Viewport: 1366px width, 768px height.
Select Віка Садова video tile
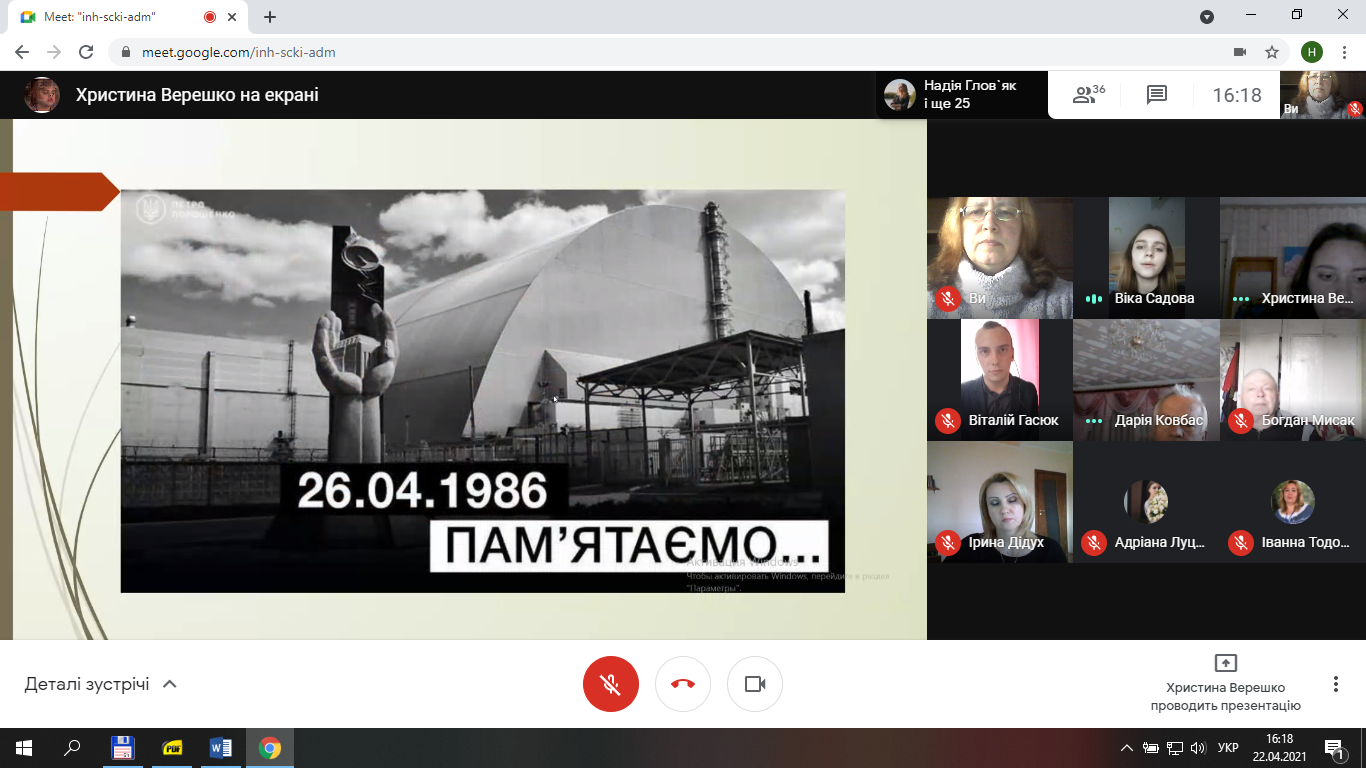[1146, 257]
